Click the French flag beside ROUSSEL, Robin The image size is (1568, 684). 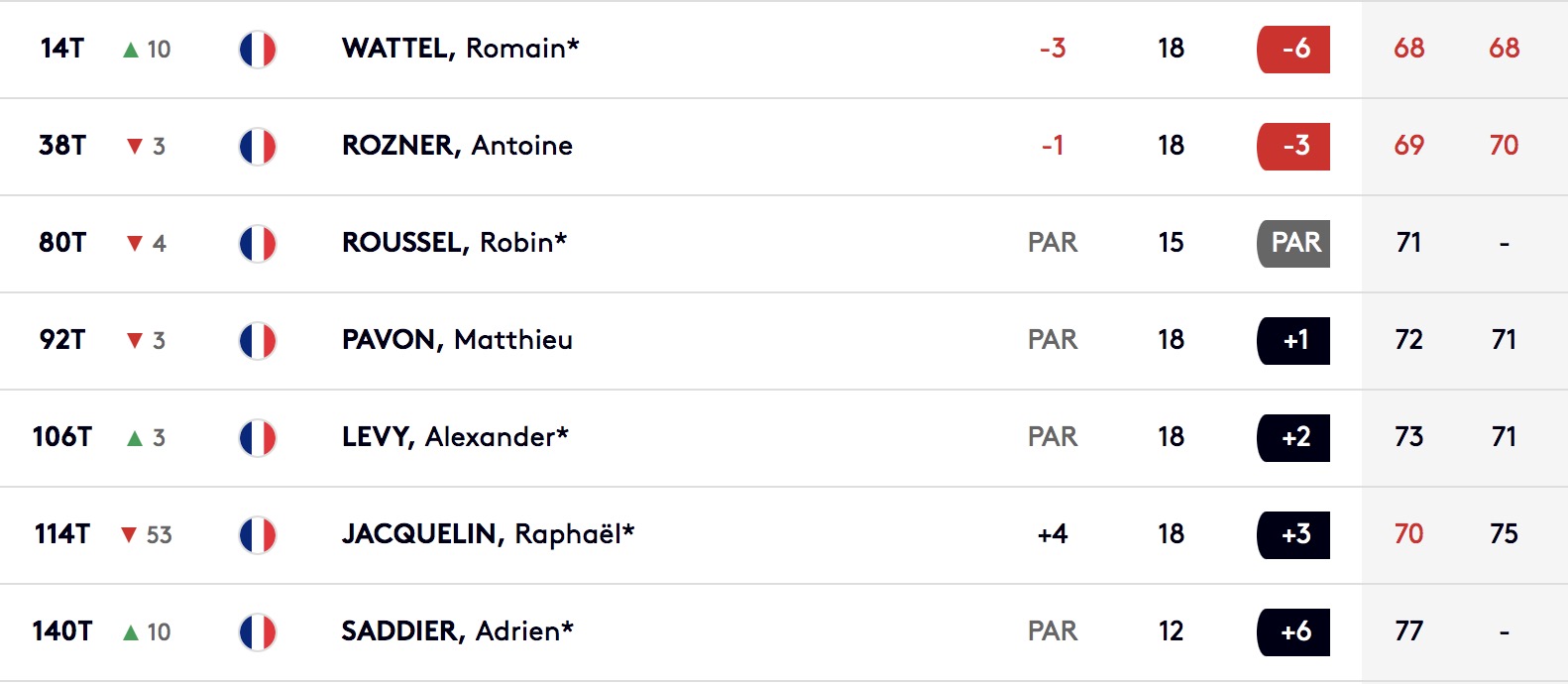257,244
